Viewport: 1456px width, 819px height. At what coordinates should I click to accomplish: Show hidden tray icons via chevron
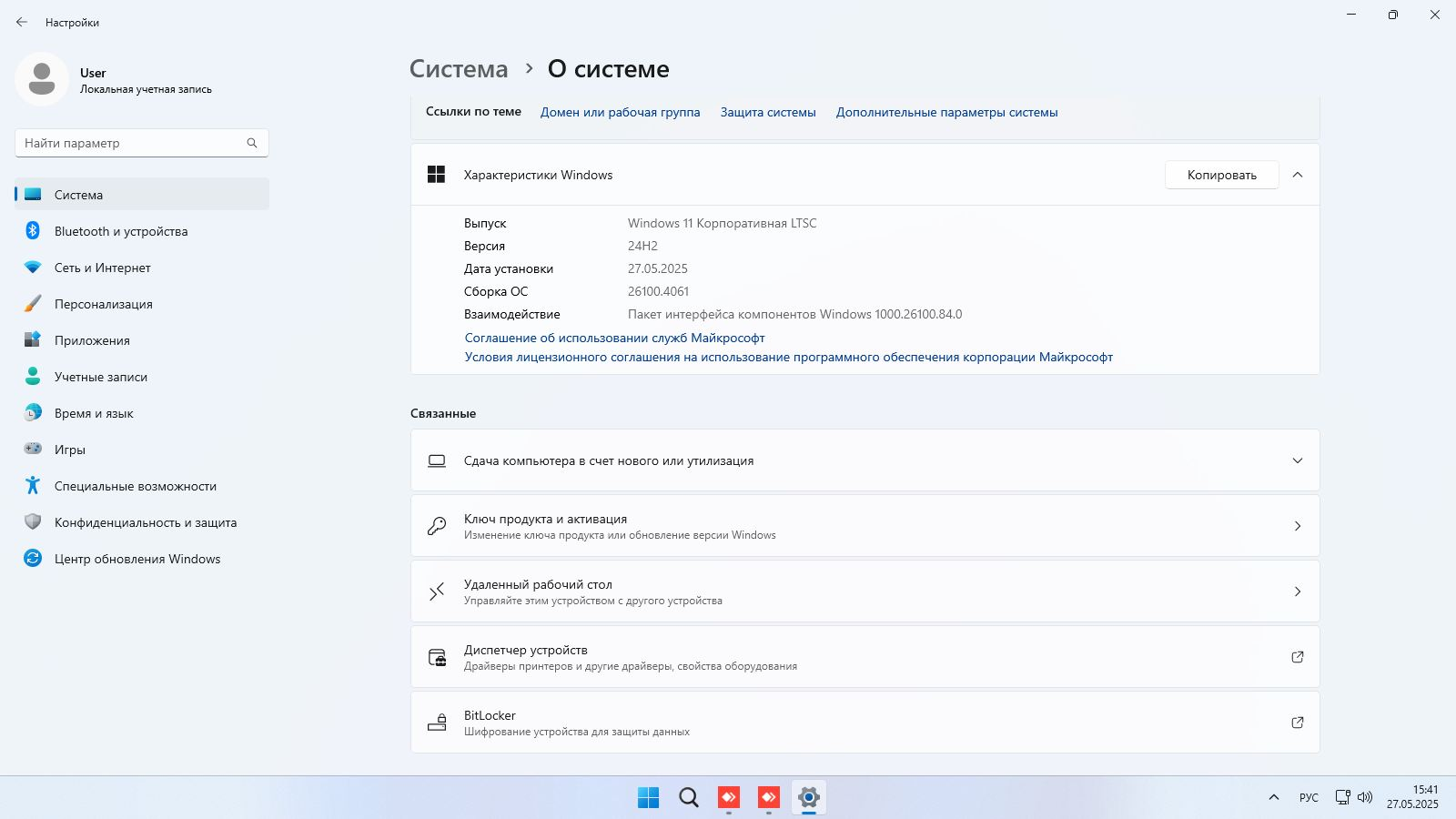pyautogui.click(x=1273, y=798)
